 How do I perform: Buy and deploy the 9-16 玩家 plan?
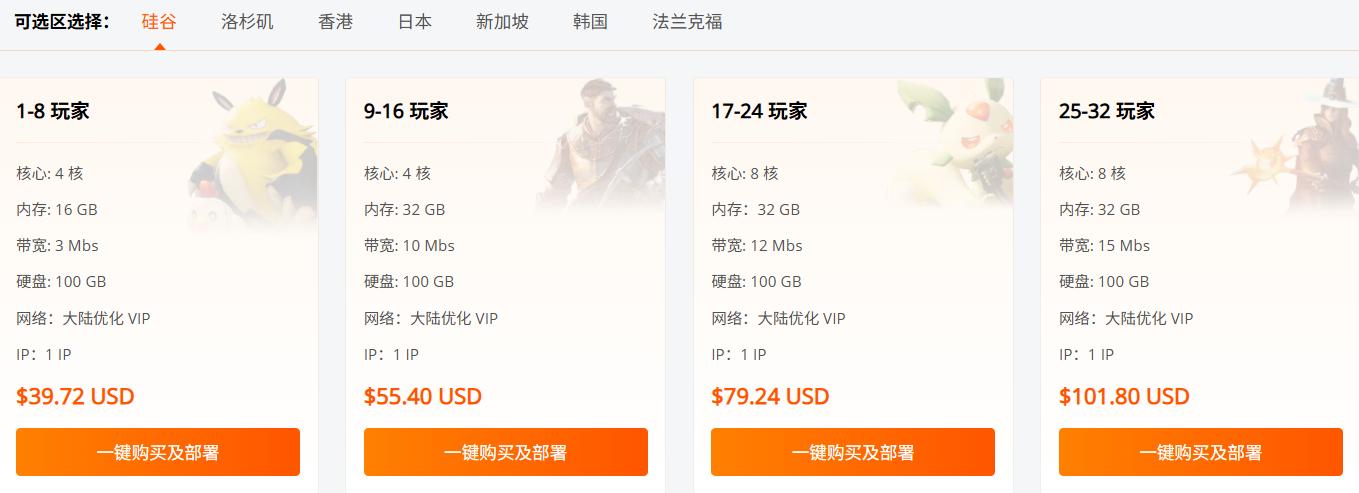click(x=505, y=452)
